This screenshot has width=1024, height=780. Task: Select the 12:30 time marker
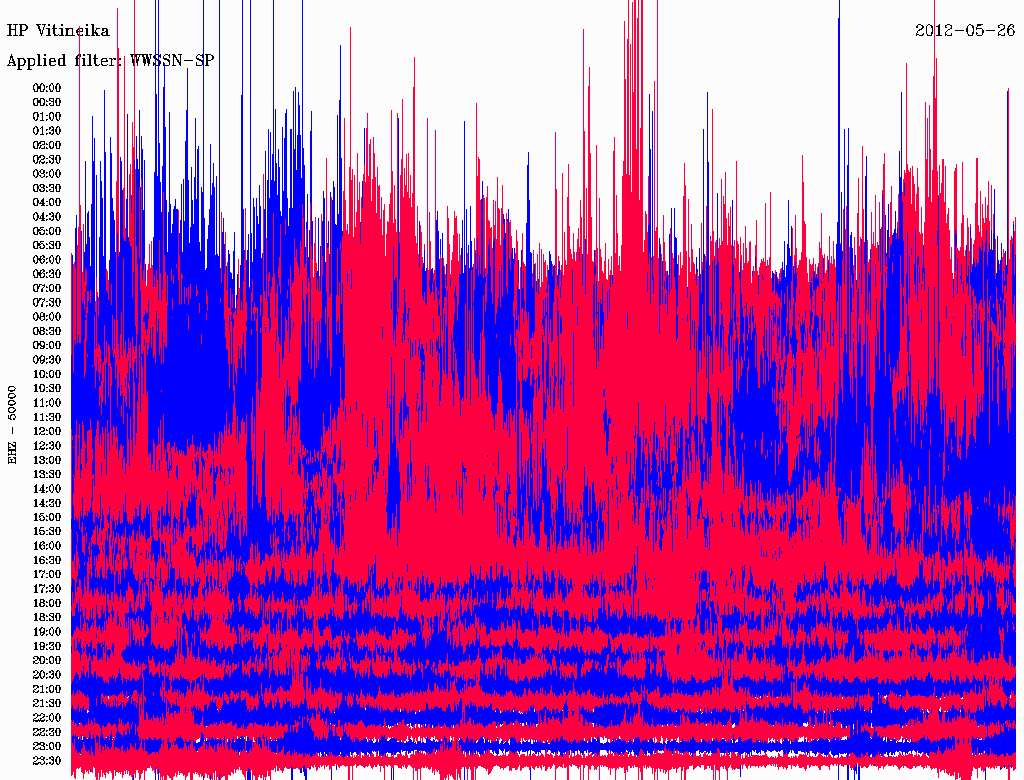click(x=47, y=446)
